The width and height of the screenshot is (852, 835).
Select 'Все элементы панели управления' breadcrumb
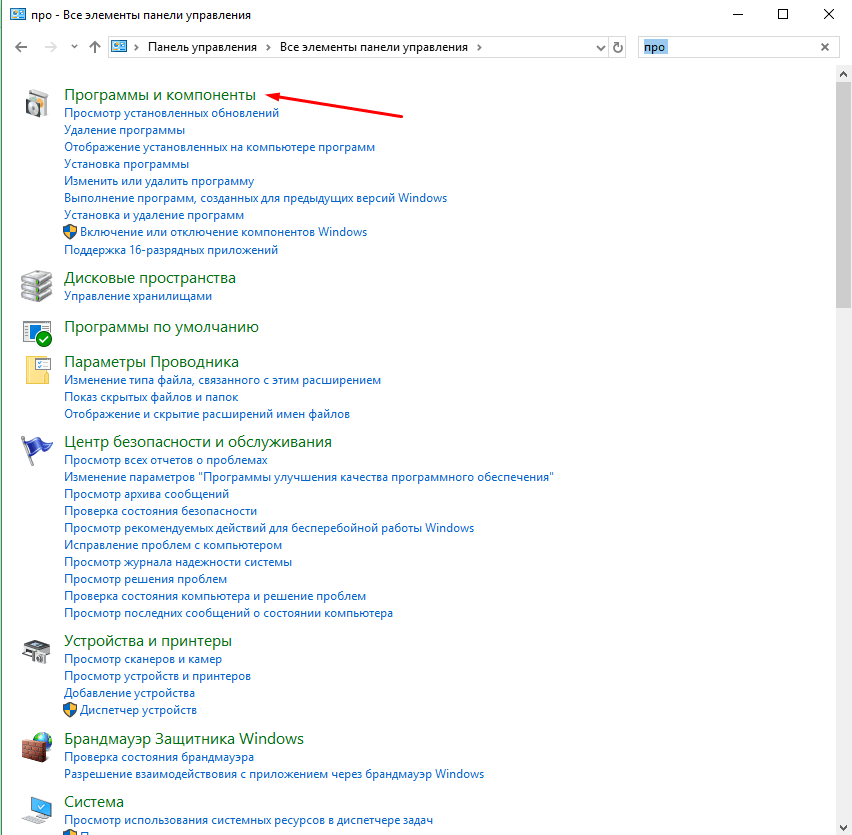click(x=374, y=47)
